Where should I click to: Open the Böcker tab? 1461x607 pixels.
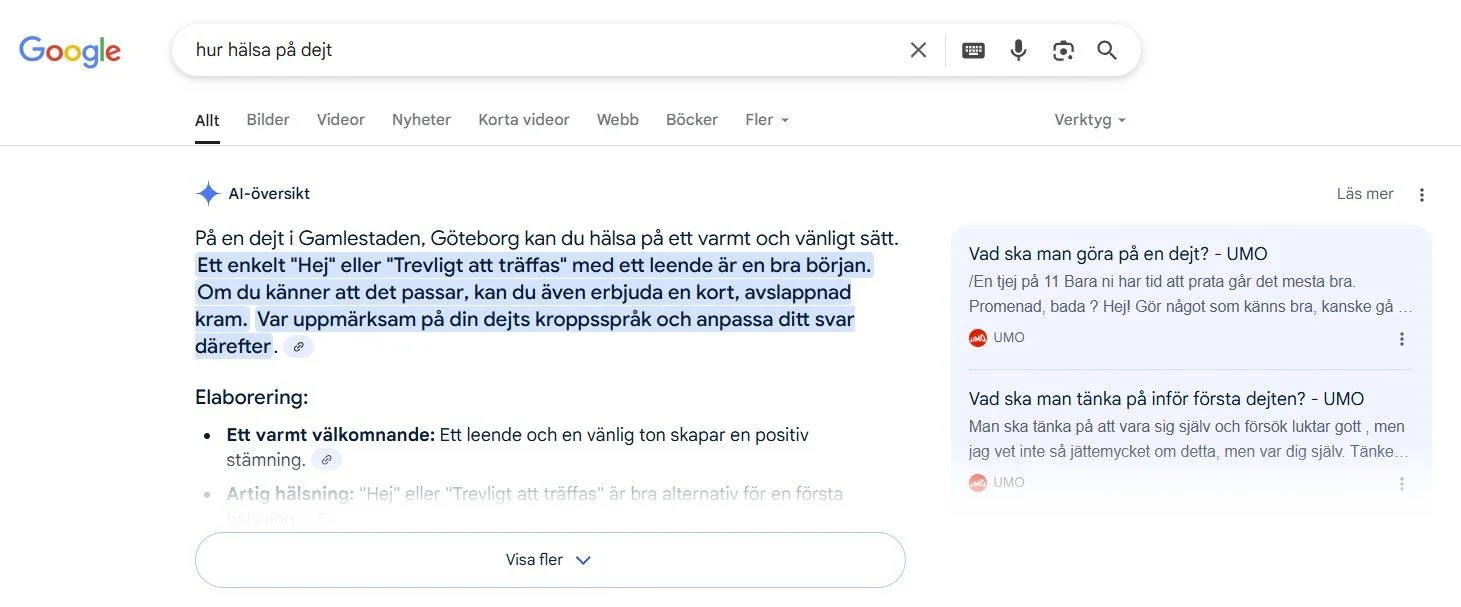click(692, 119)
